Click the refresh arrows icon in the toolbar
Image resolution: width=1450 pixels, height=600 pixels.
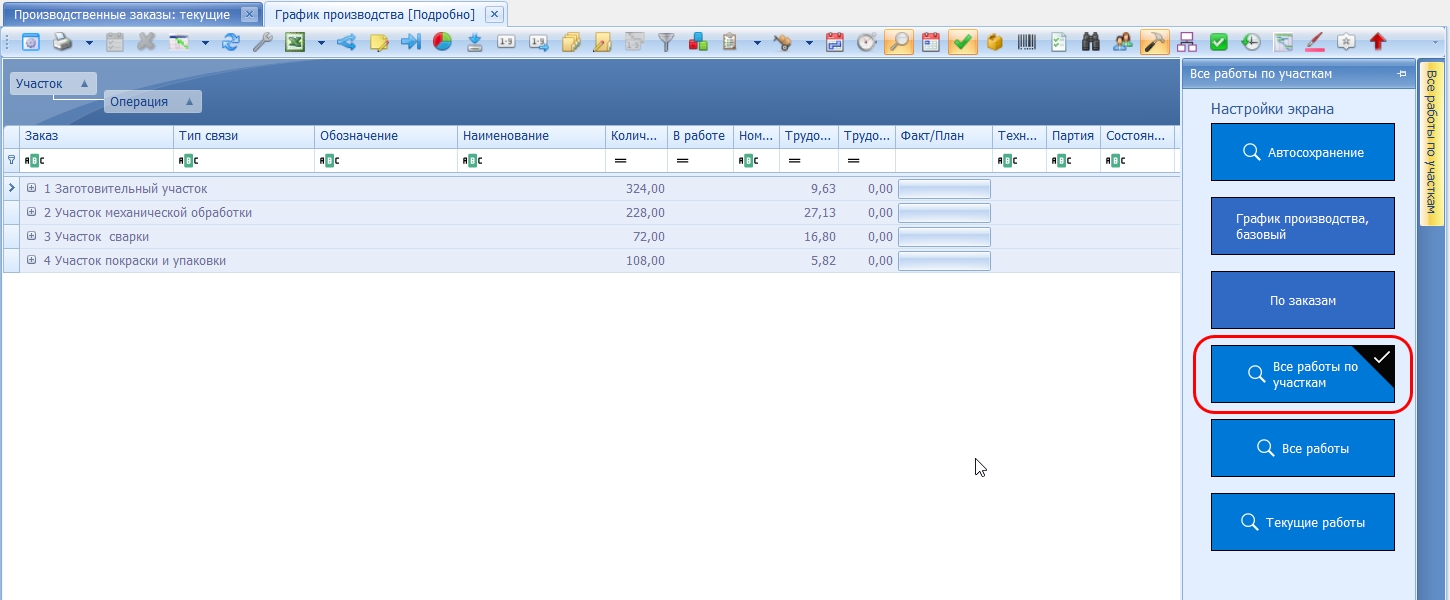(231, 42)
